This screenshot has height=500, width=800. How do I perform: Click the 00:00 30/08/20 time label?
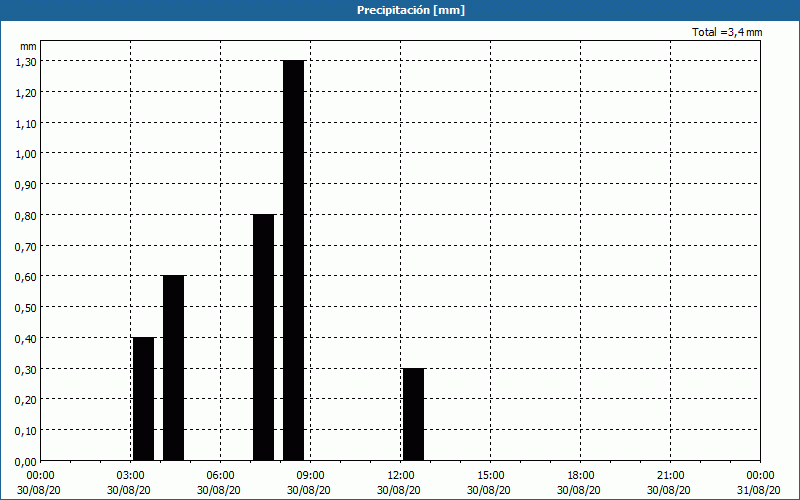click(39, 483)
